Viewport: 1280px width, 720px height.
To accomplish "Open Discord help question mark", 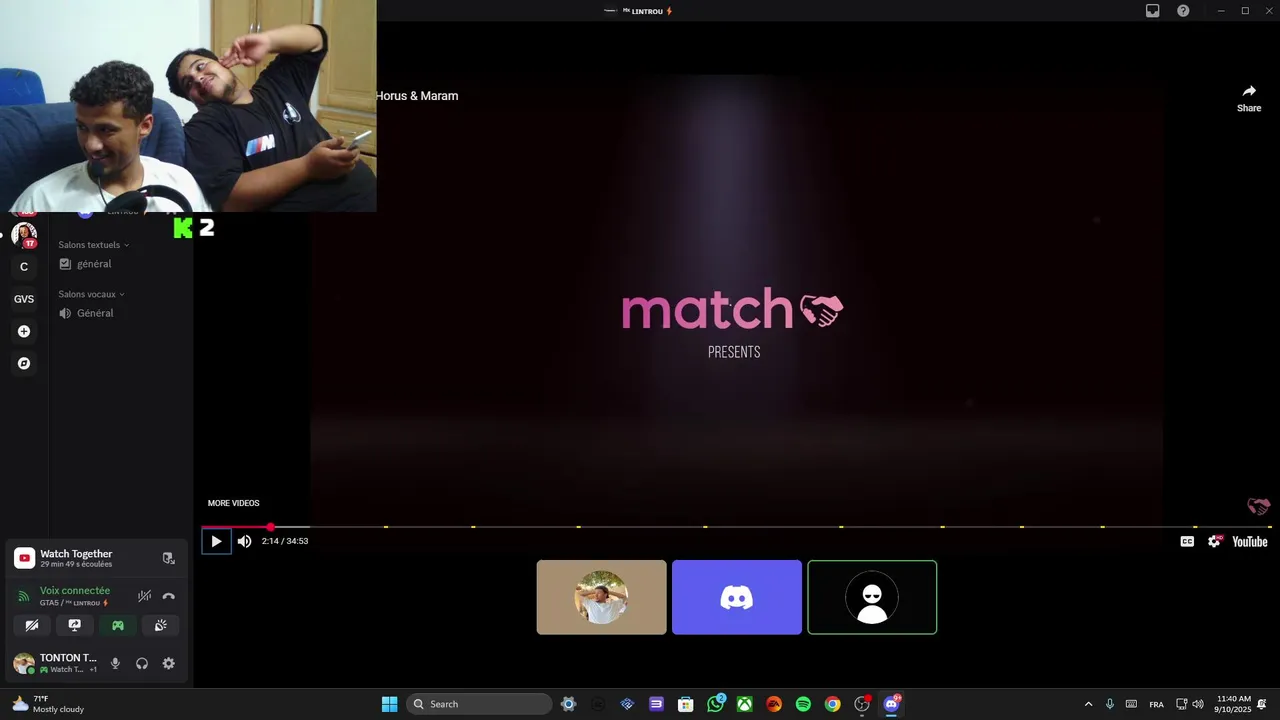I will coord(1183,11).
